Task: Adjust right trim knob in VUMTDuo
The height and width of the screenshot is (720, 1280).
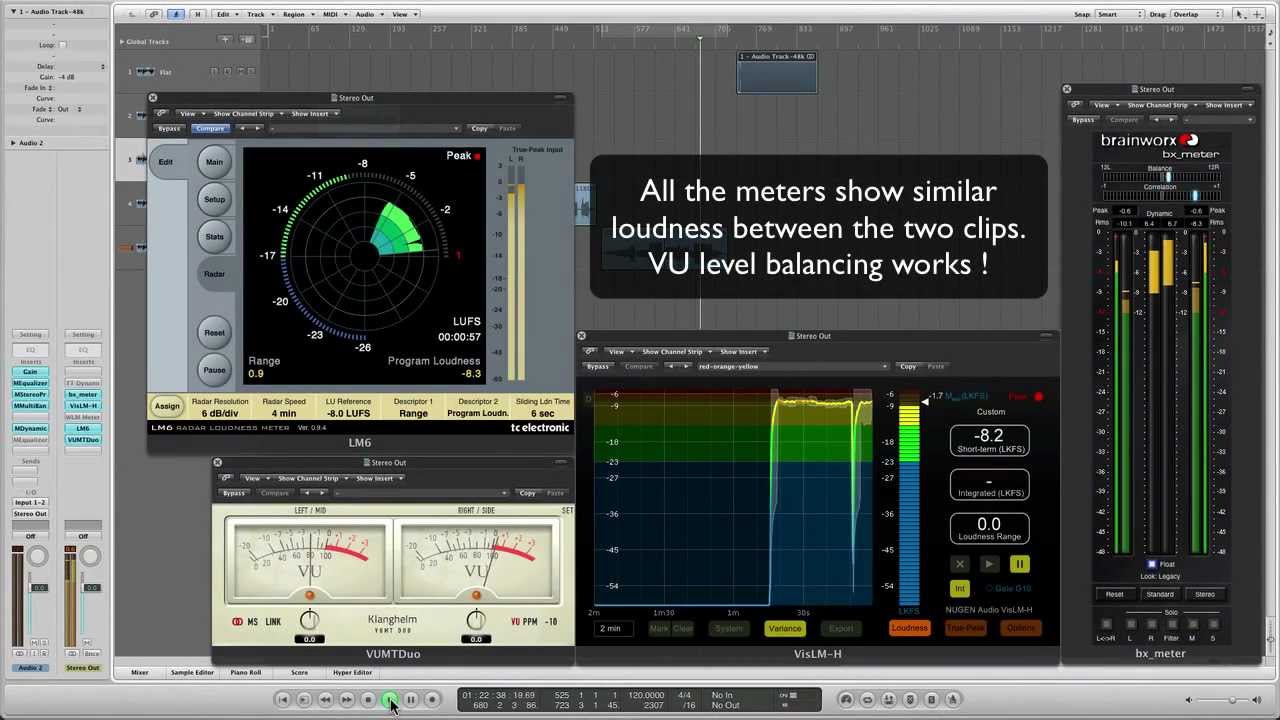Action: click(476, 621)
